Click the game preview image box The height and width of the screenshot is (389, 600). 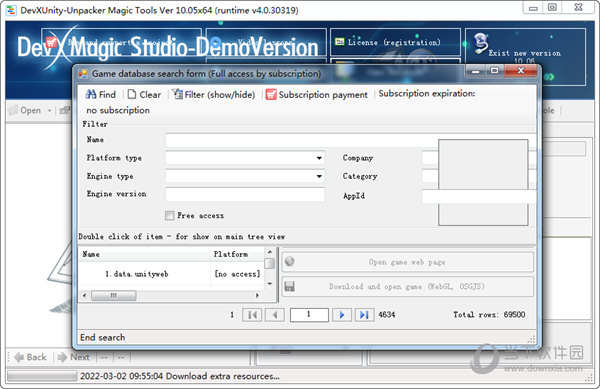point(483,182)
